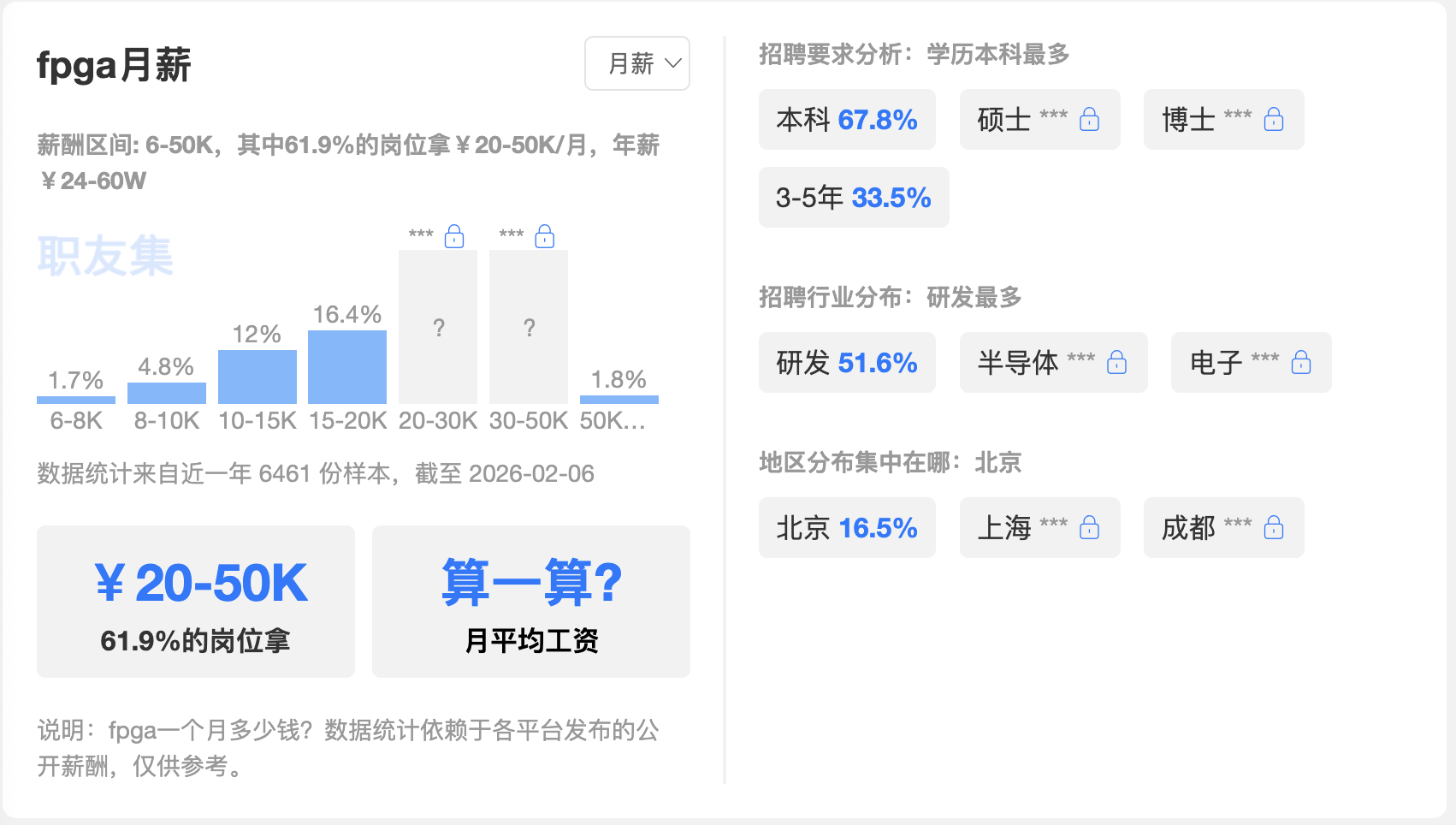Click the lock icon beside 成都

(1274, 527)
